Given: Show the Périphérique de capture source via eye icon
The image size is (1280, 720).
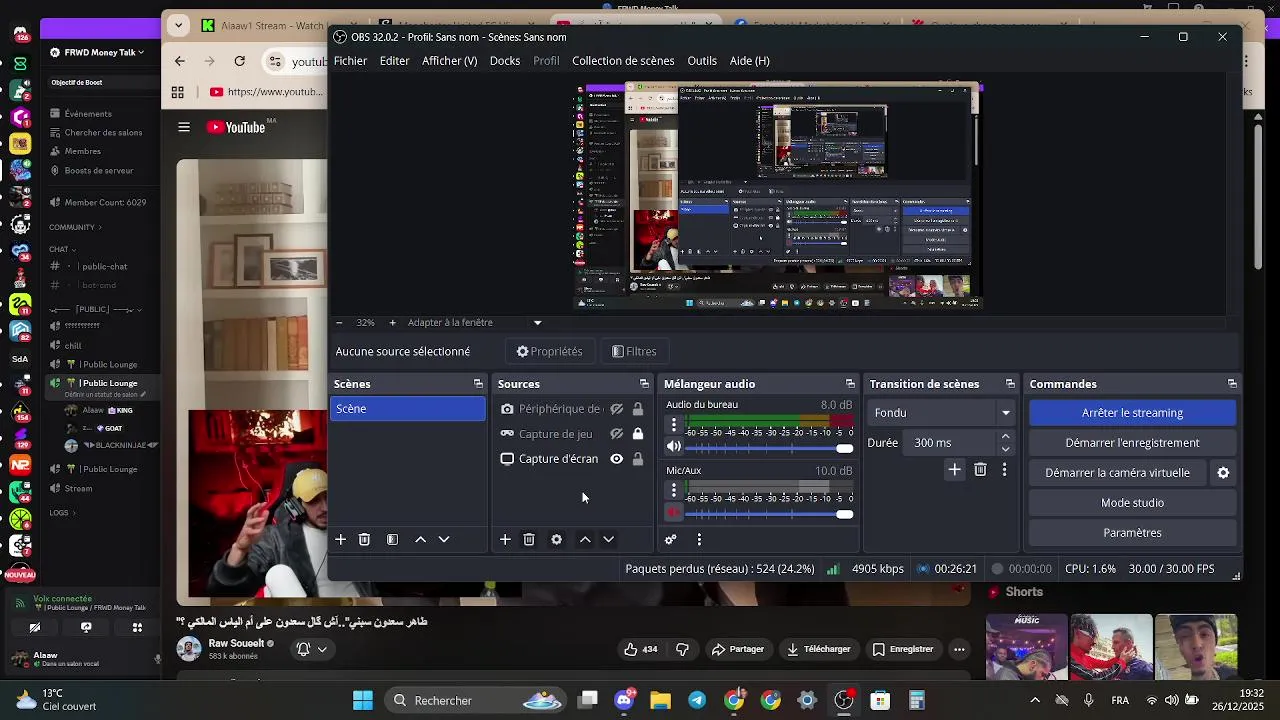Looking at the screenshot, I should pyautogui.click(x=617, y=409).
